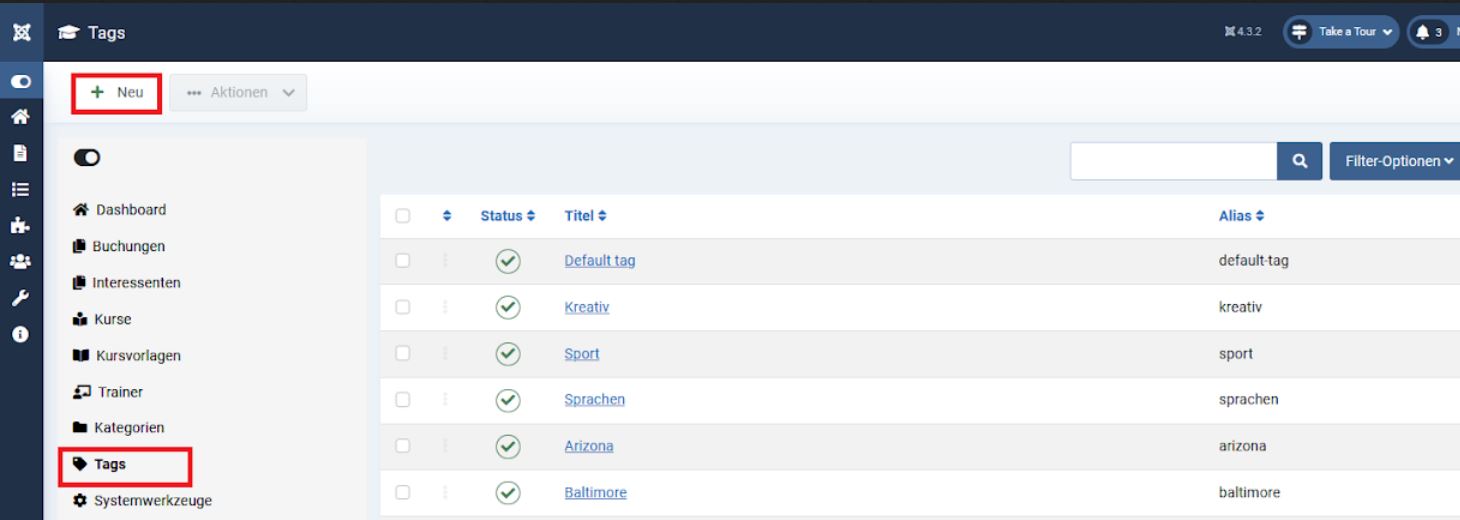
Task: Check the box for Default tag row
Action: click(403, 261)
